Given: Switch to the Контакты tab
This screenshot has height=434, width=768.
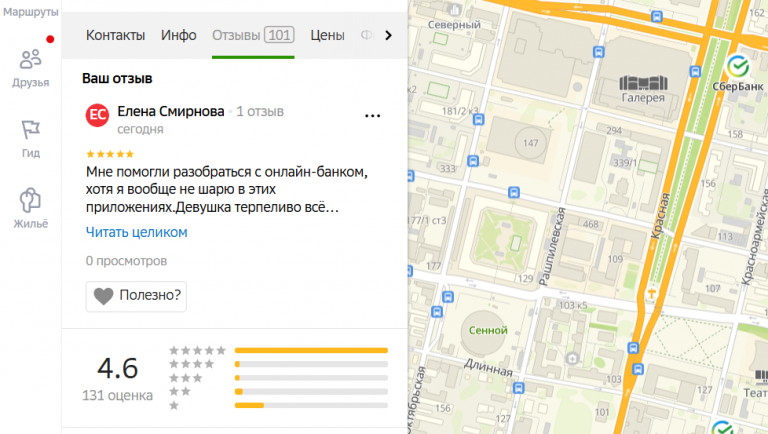Looking at the screenshot, I should pos(116,35).
